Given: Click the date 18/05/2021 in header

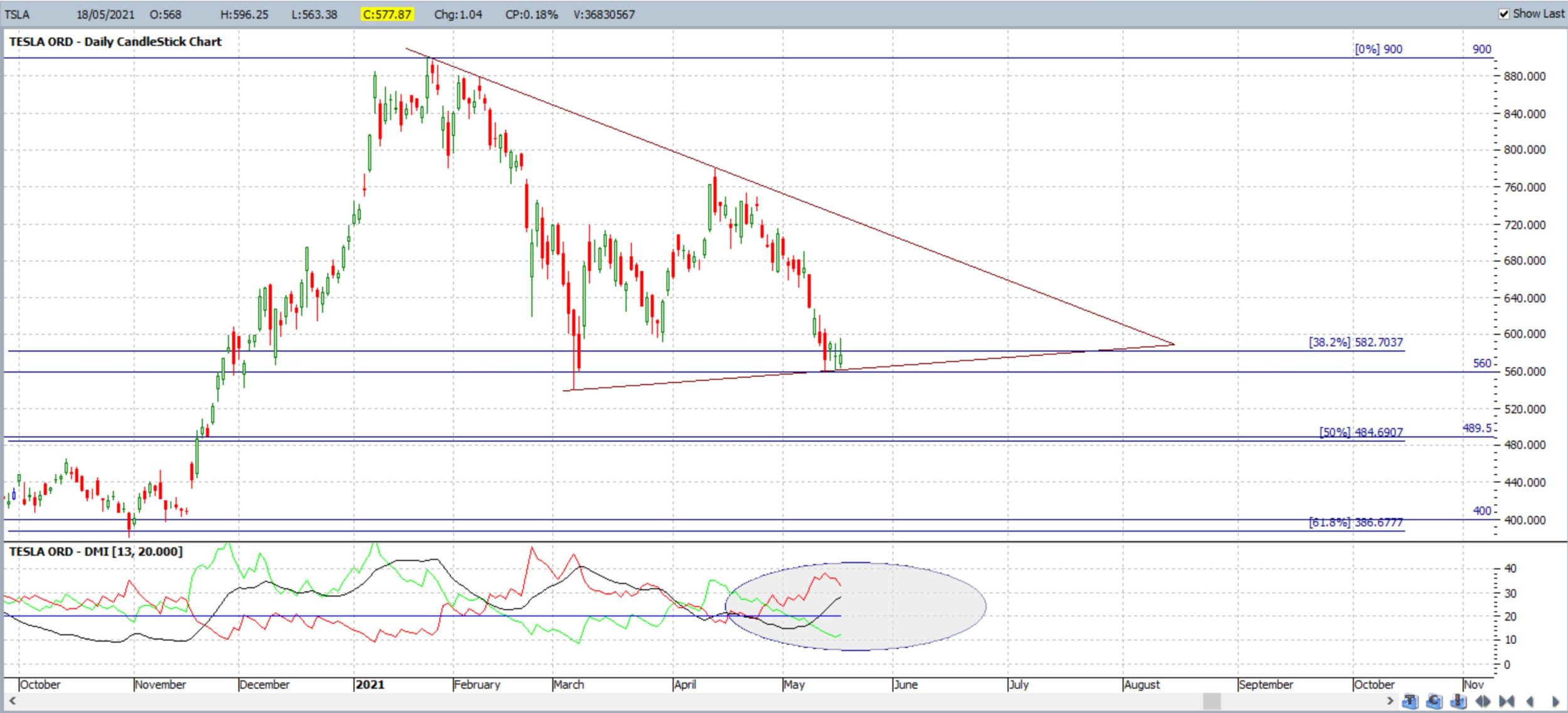Looking at the screenshot, I should click(x=105, y=14).
